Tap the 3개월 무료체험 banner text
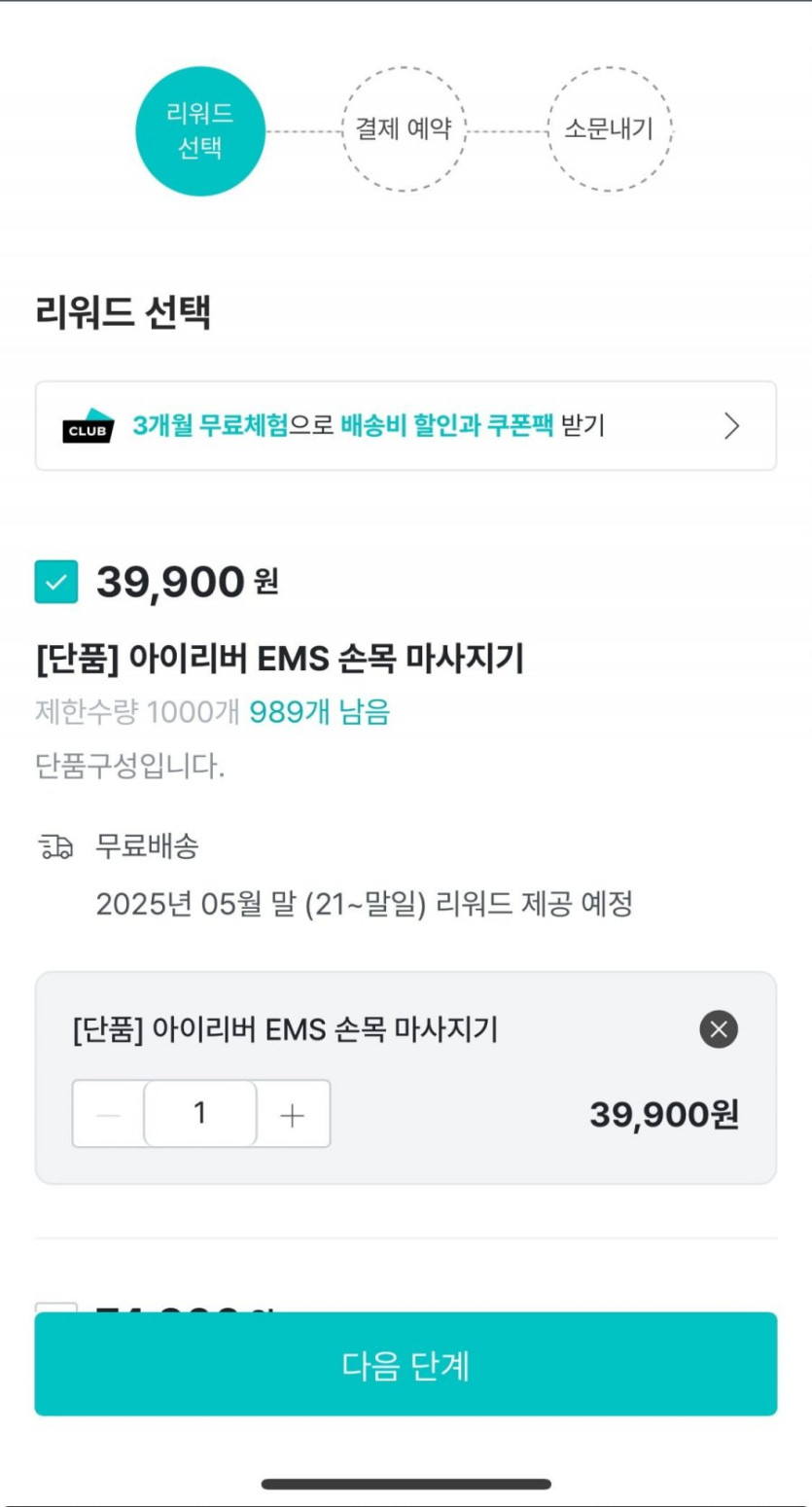This screenshot has height=1507, width=812. tap(210, 426)
